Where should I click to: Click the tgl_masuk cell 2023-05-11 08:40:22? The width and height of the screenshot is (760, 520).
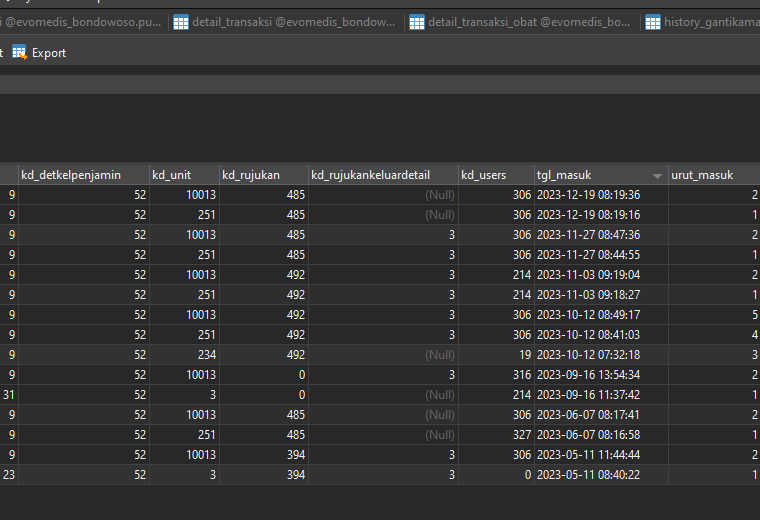(601, 474)
